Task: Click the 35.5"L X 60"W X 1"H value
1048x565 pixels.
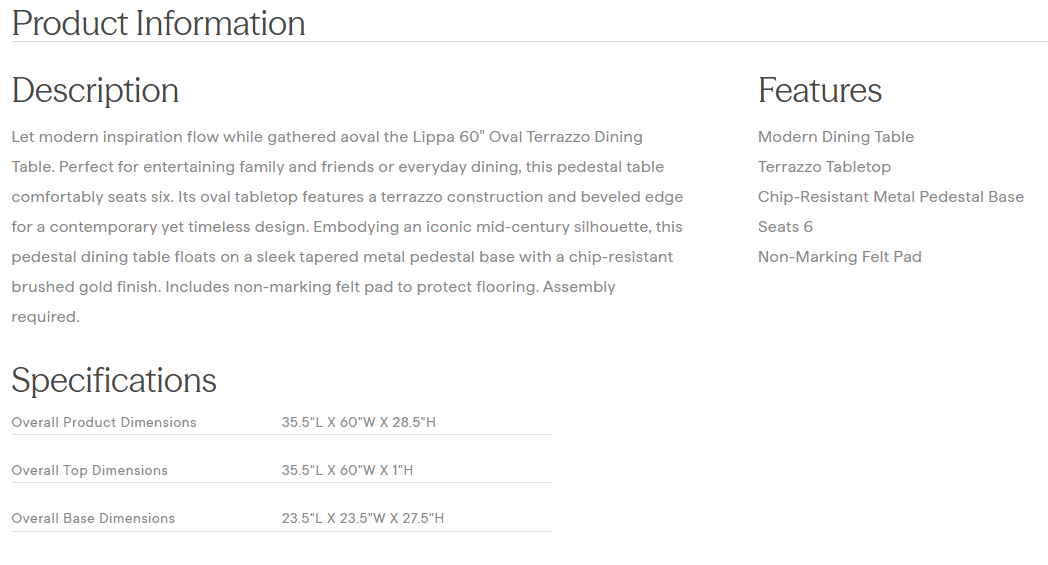Action: pos(347,470)
